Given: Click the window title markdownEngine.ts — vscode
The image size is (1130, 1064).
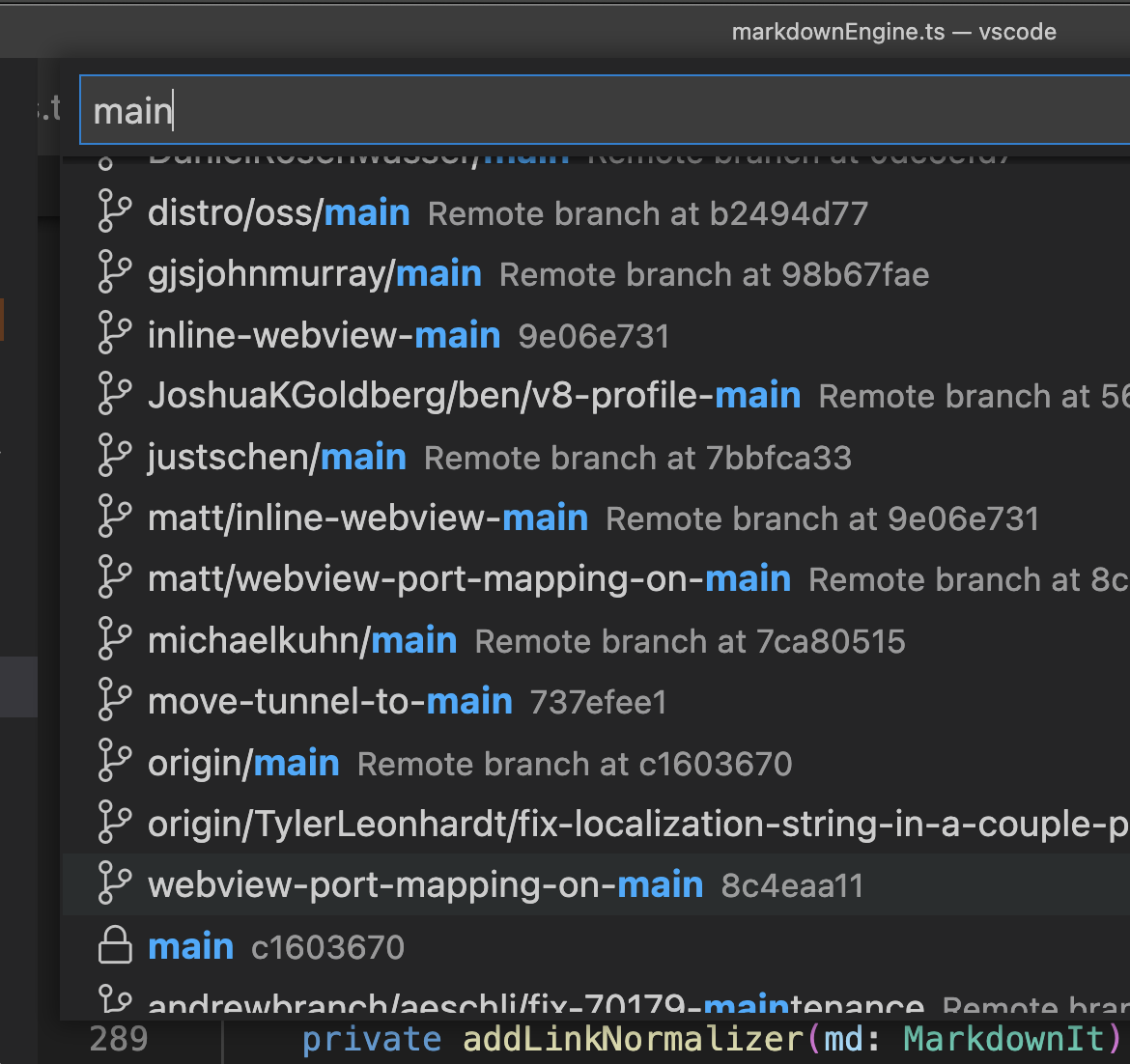Looking at the screenshot, I should click(x=893, y=32).
